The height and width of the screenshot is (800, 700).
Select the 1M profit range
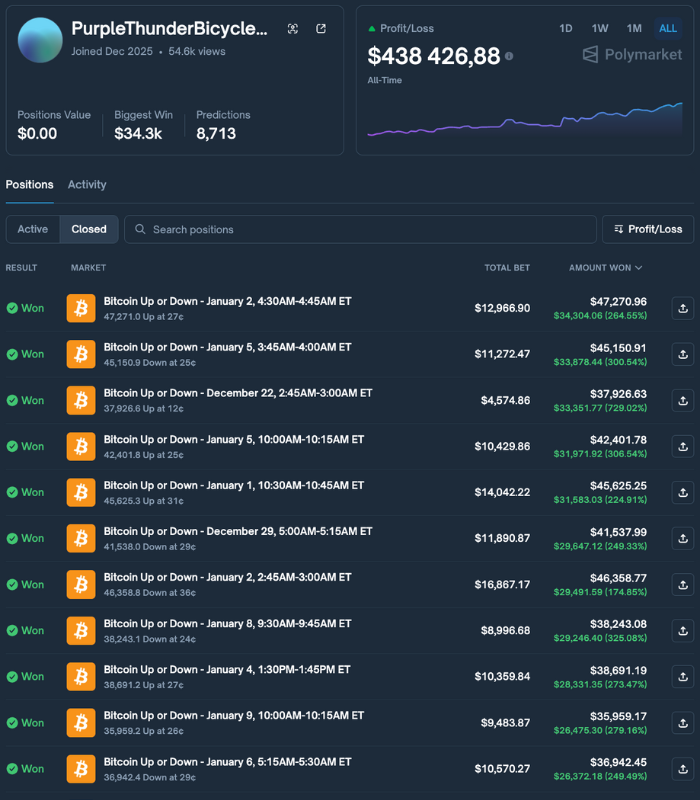pos(634,29)
